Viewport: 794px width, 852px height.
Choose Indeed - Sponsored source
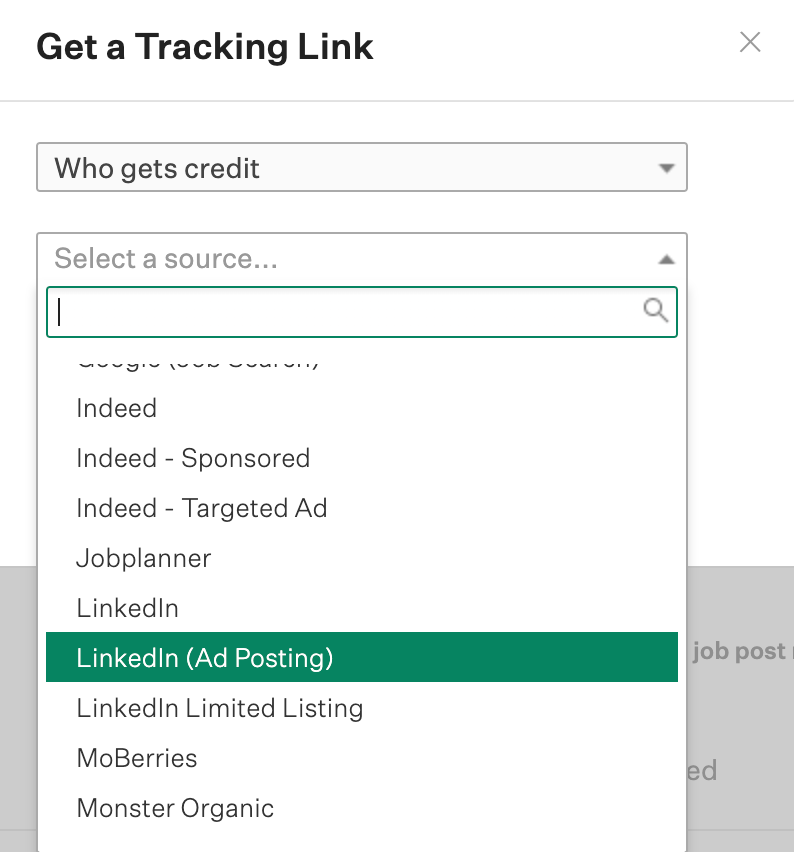(362, 458)
